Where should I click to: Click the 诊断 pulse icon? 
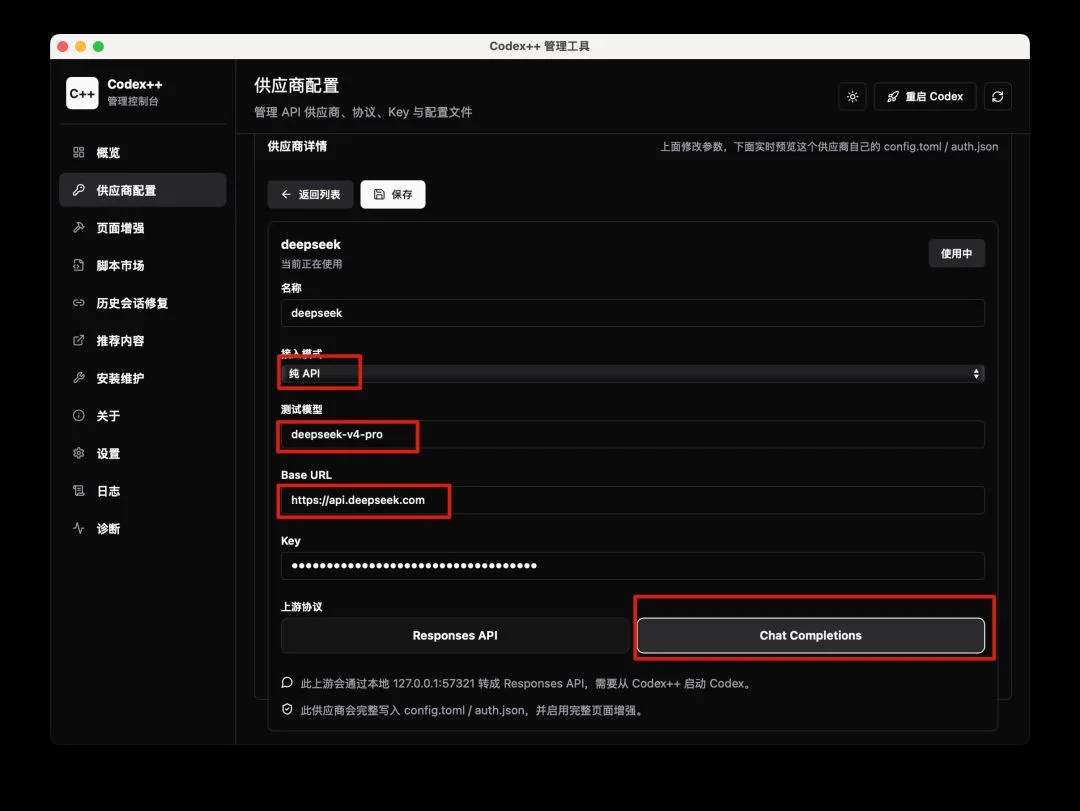tap(79, 528)
